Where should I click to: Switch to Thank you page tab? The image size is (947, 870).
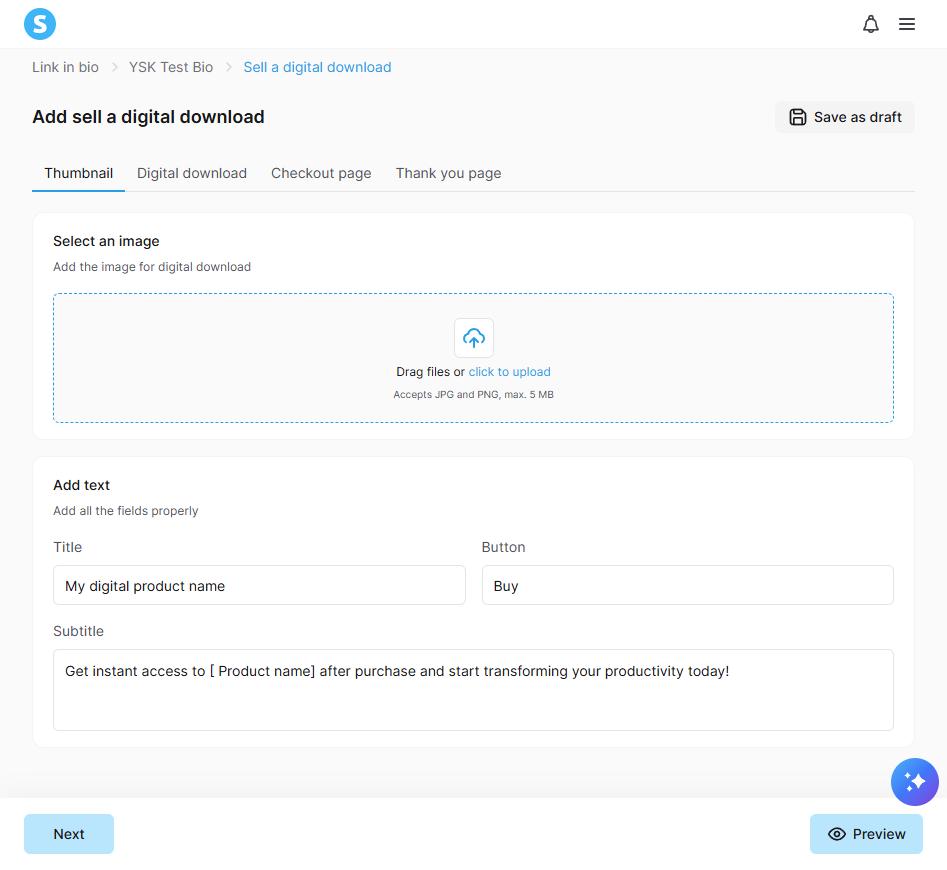448,173
